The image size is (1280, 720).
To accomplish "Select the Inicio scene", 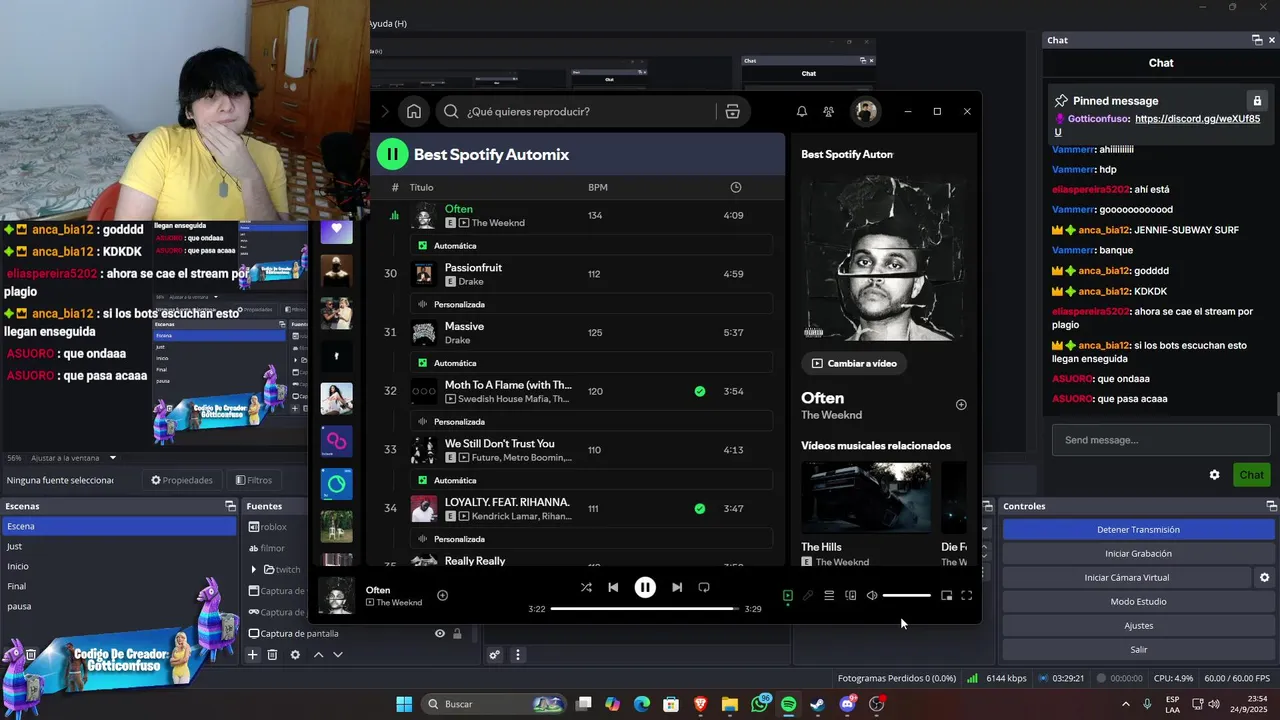I will click(118, 566).
